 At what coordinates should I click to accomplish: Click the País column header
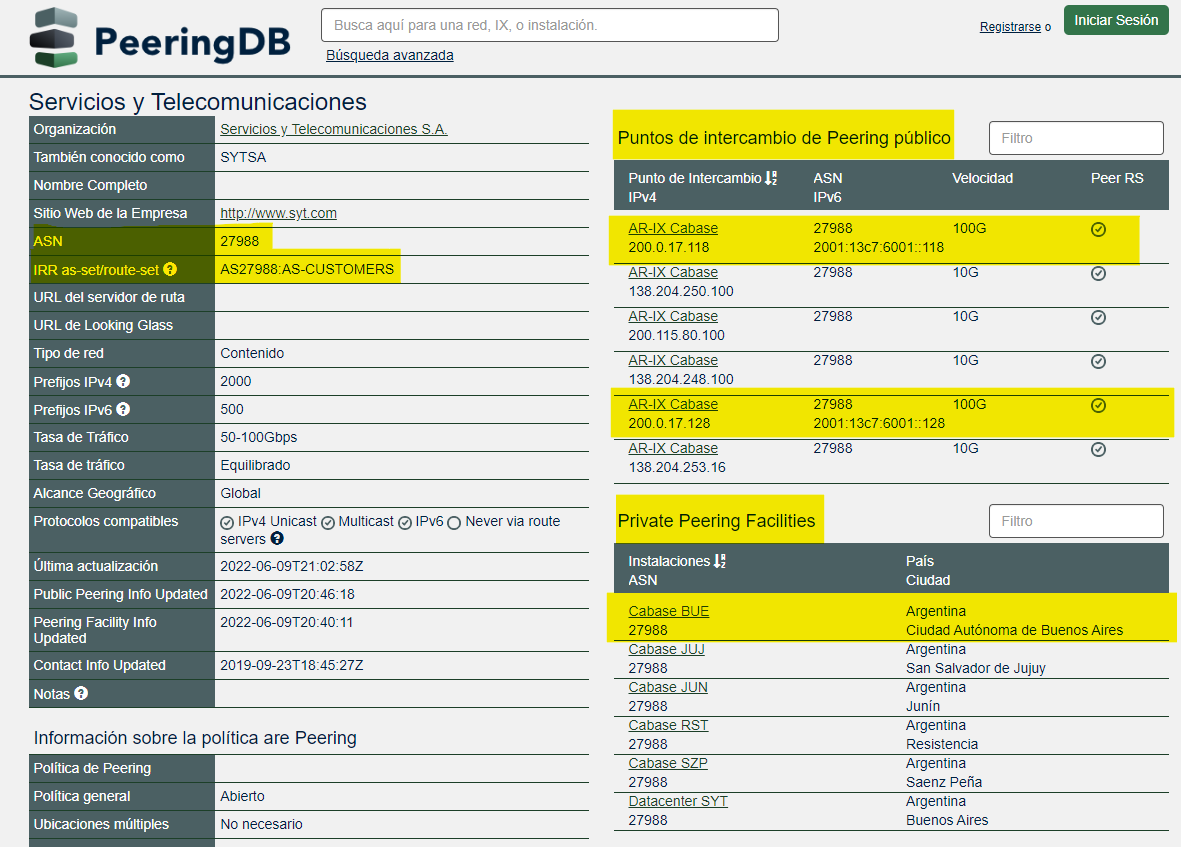(x=919, y=561)
